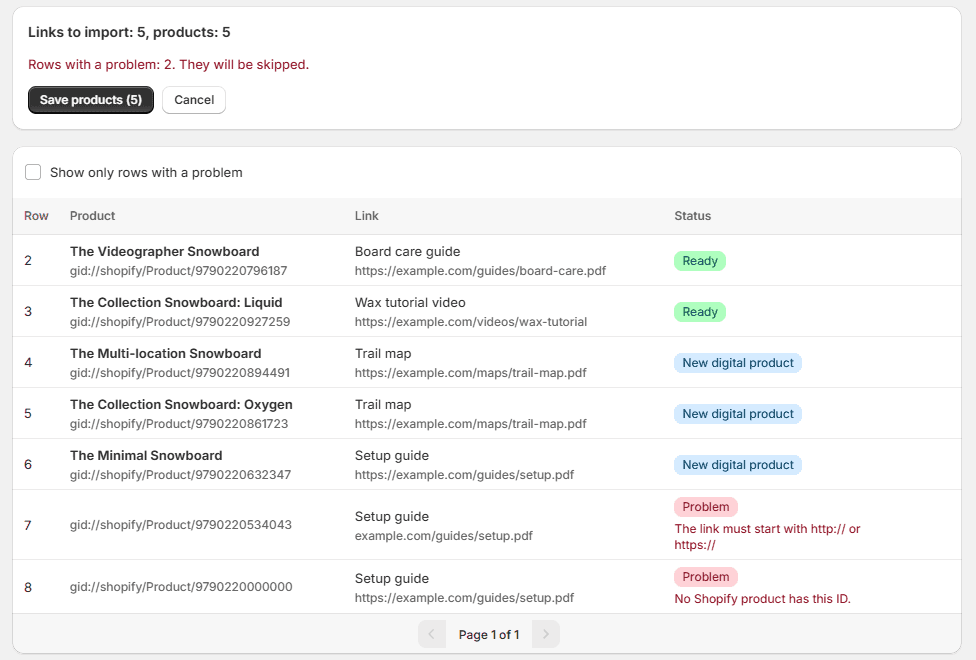Click New digital product badge in row 6
This screenshot has height=660, width=976.
[738, 465]
